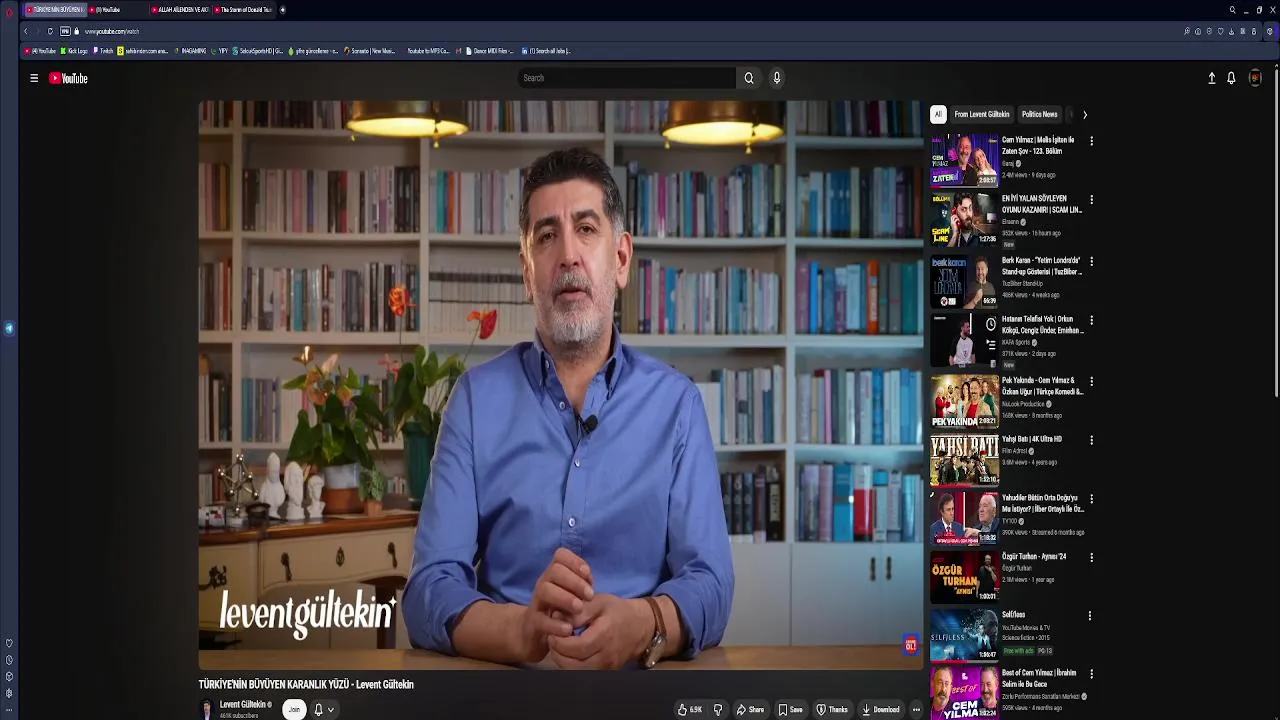Send Thanks to the creator
The width and height of the screenshot is (1280, 720).
832,710
